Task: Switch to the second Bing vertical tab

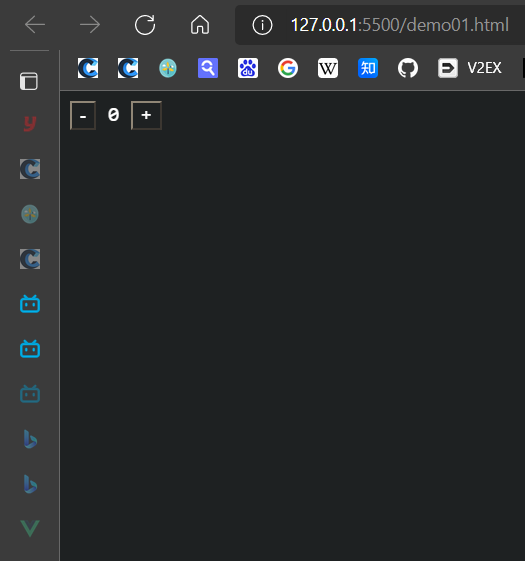Action: pos(30,484)
